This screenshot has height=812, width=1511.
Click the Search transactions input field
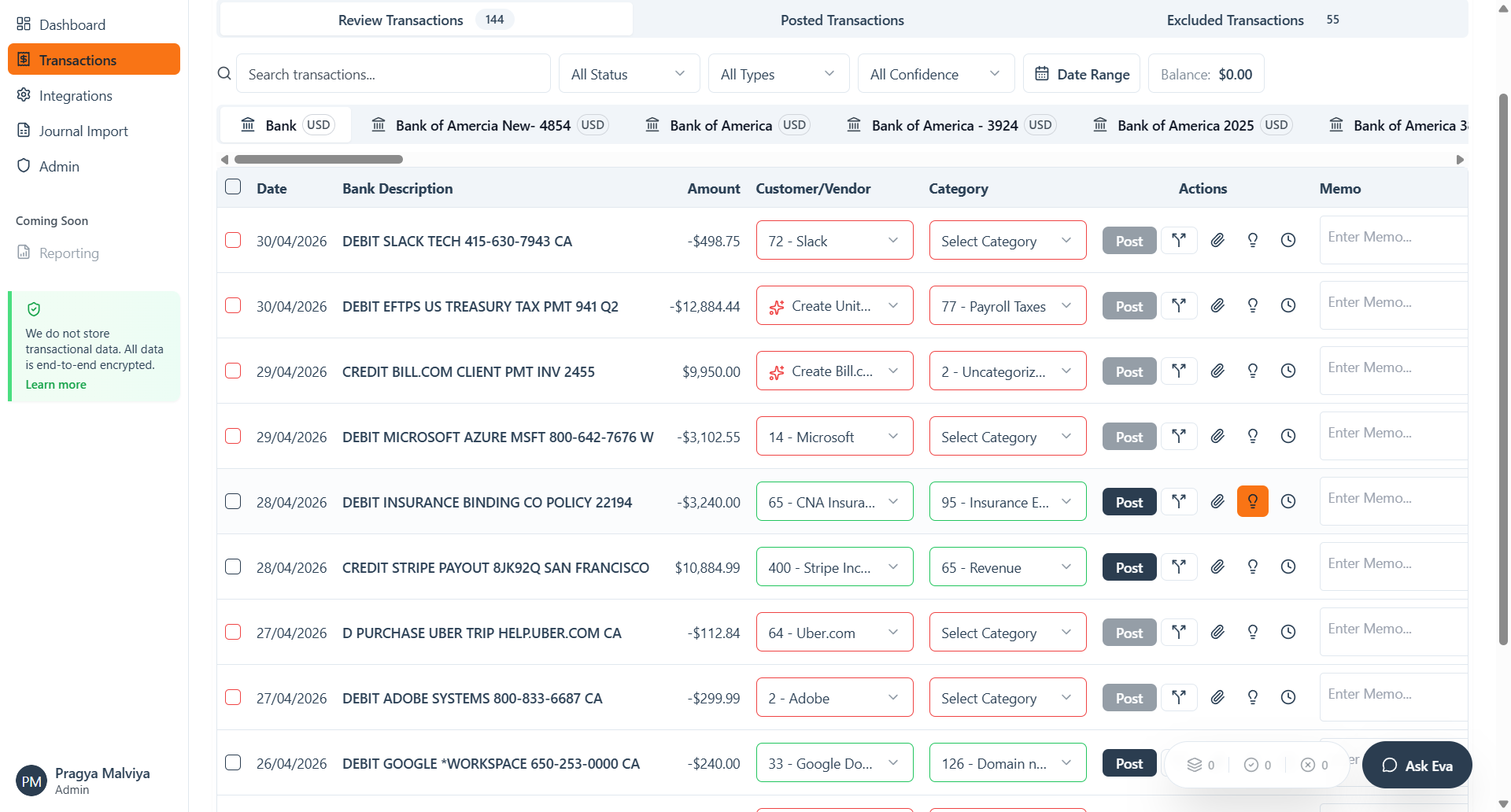pyautogui.click(x=393, y=74)
